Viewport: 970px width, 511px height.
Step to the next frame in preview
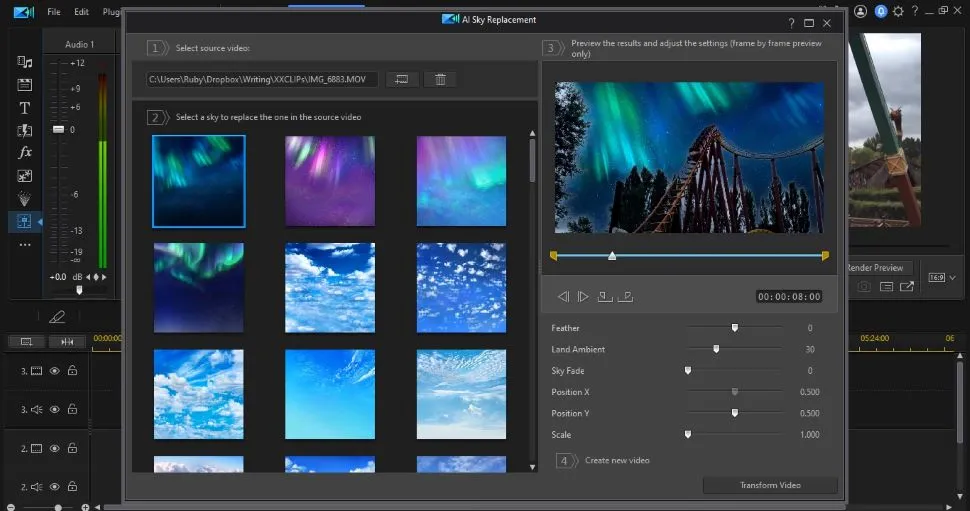[583, 297]
